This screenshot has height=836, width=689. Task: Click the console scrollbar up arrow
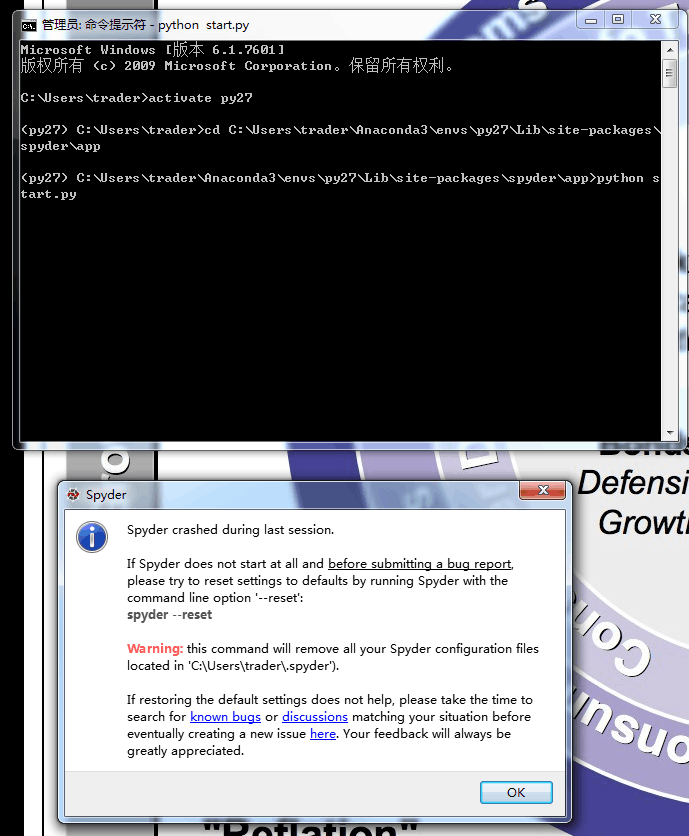pyautogui.click(x=670, y=50)
